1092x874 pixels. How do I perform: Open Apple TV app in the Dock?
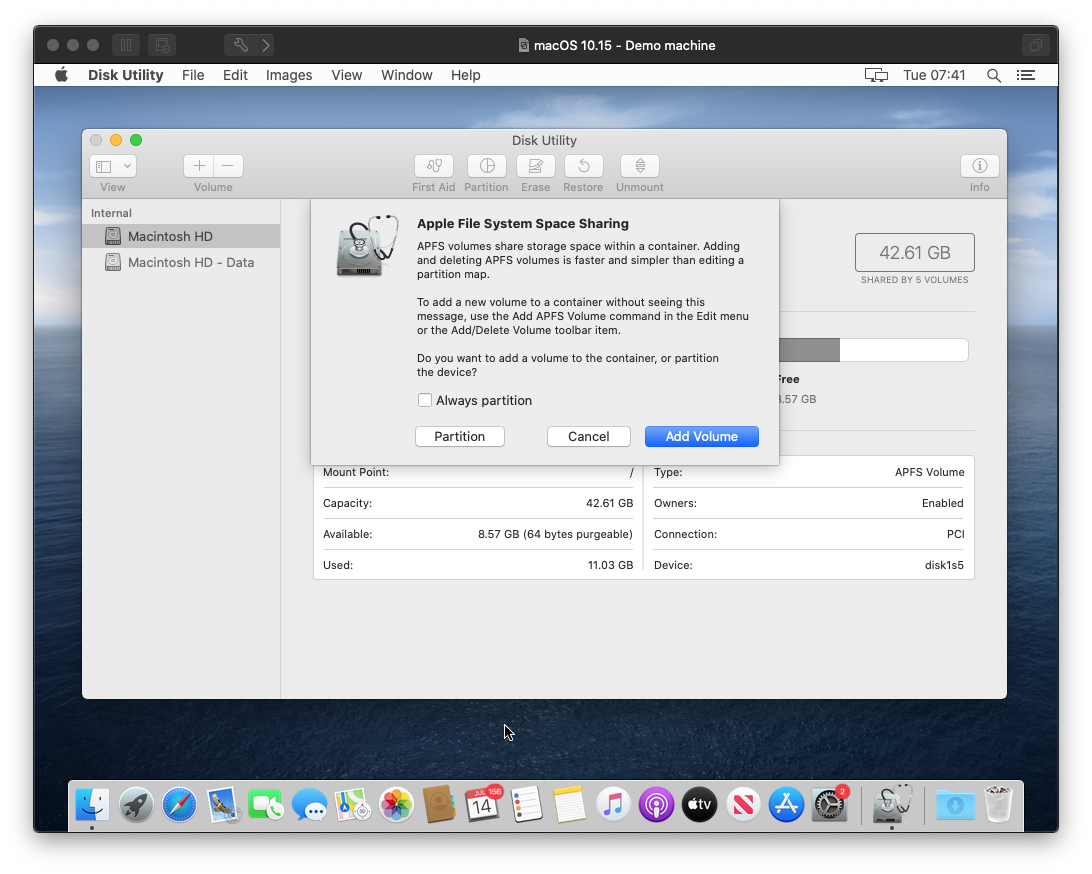tap(699, 805)
